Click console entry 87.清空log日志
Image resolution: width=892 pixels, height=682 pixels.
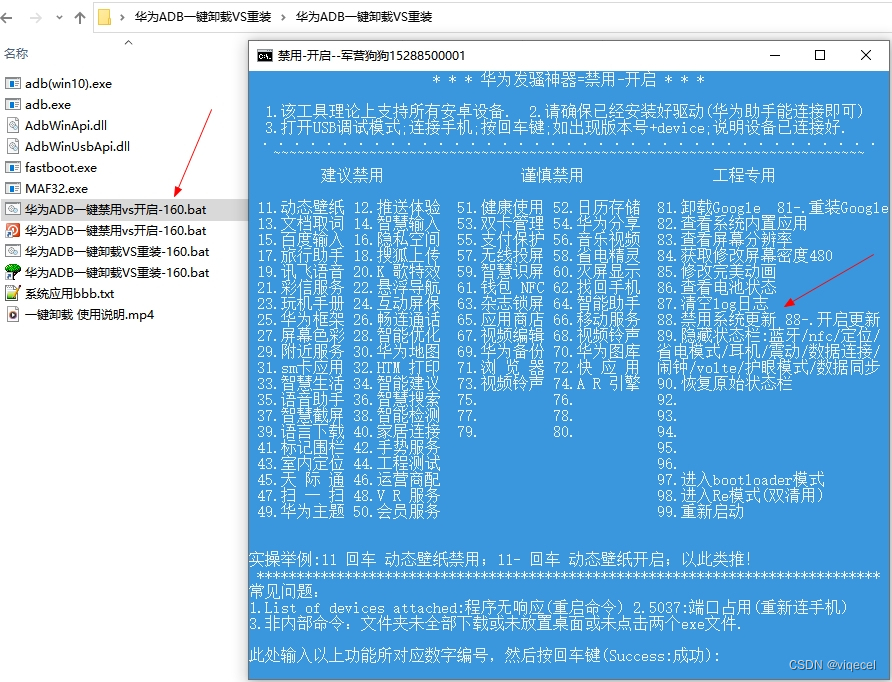[x=713, y=303]
